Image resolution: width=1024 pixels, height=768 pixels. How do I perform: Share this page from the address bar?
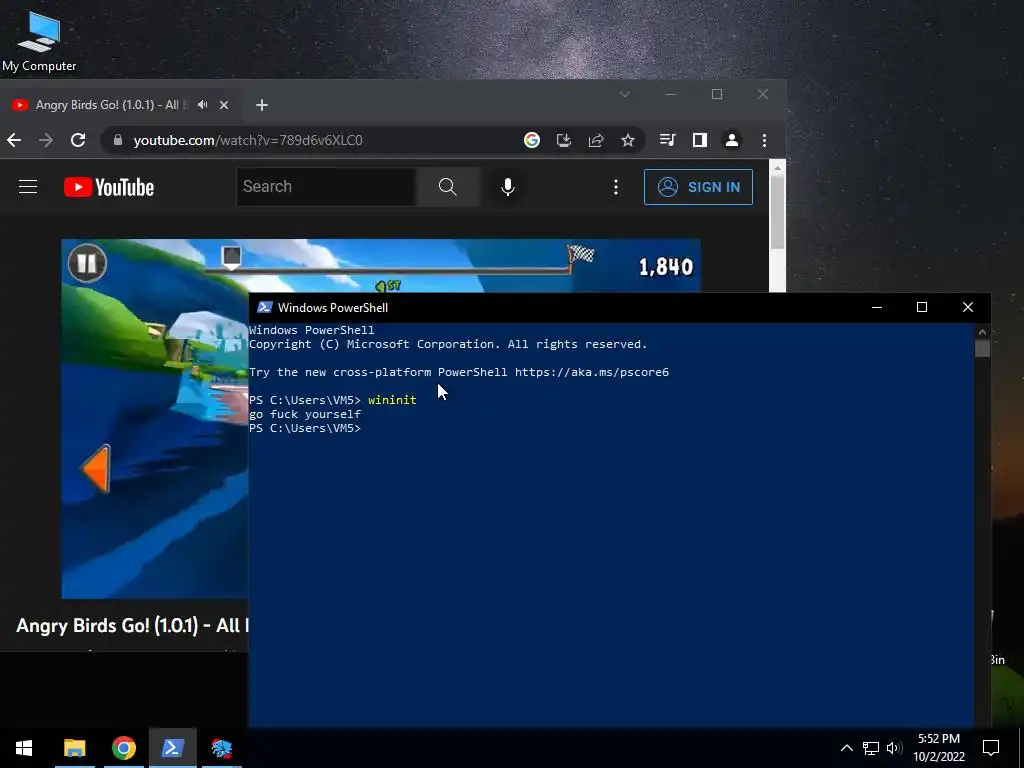point(596,140)
